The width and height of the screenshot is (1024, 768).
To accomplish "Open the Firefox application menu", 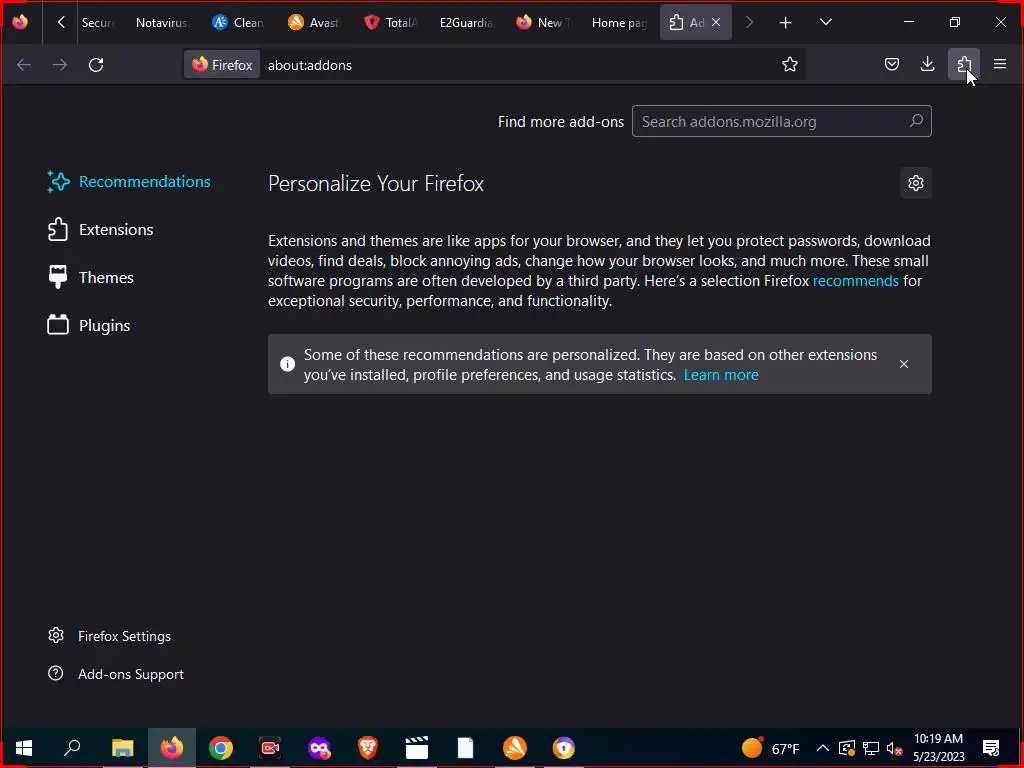I will pyautogui.click(x=999, y=64).
